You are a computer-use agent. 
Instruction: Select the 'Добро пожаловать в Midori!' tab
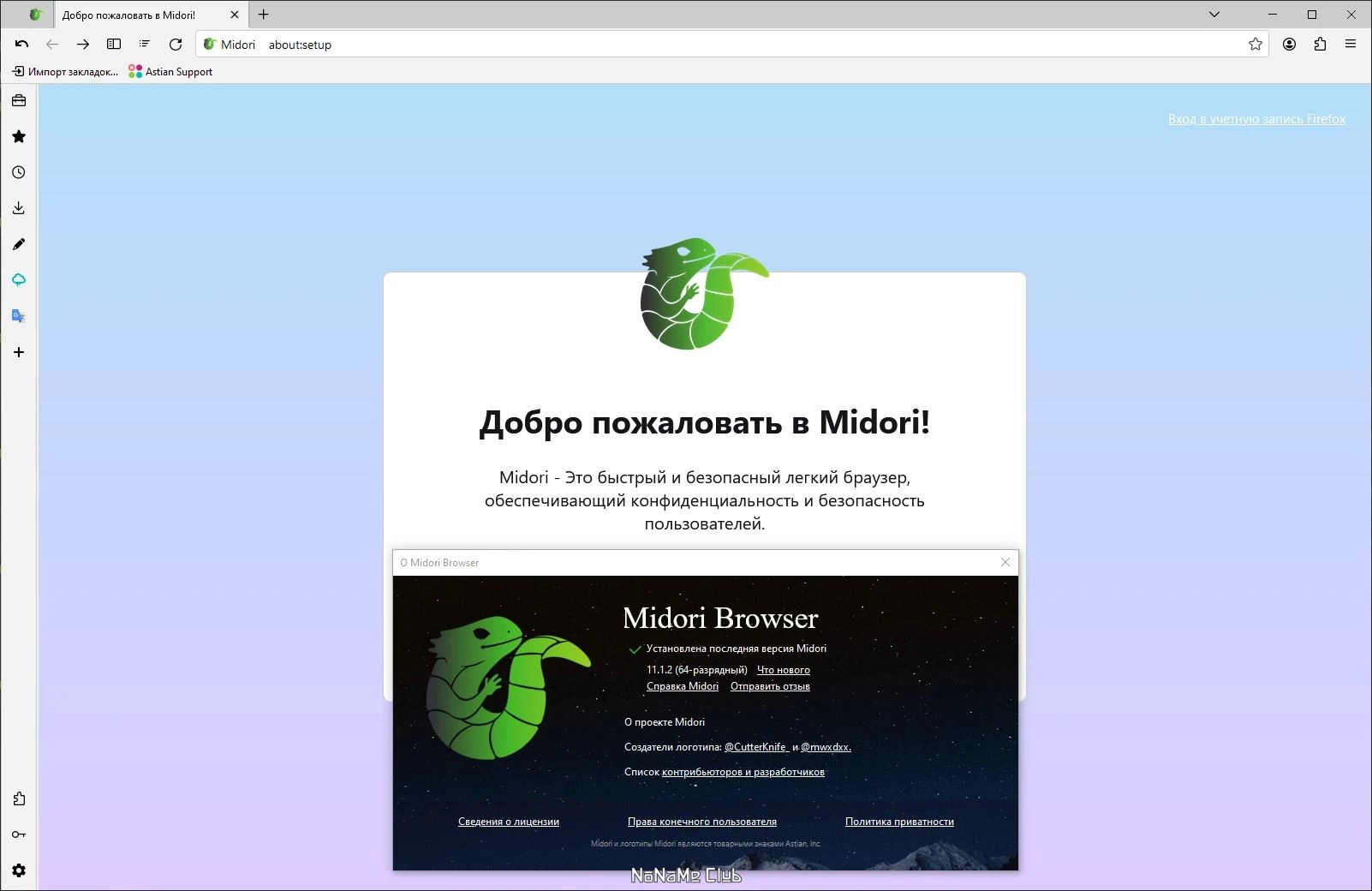tap(151, 15)
